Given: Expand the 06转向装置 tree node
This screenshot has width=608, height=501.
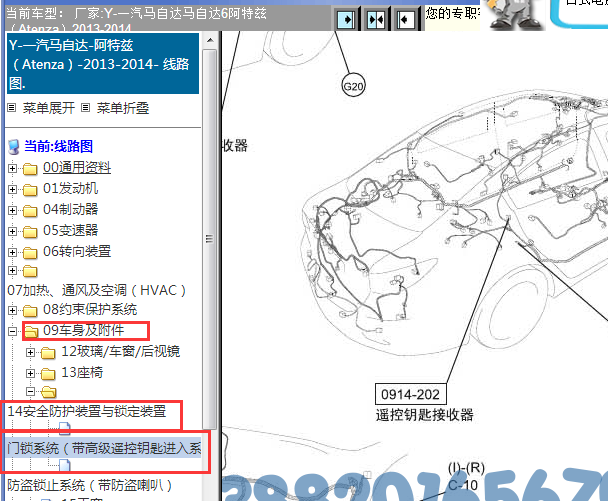Looking at the screenshot, I should pyautogui.click(x=12, y=252).
